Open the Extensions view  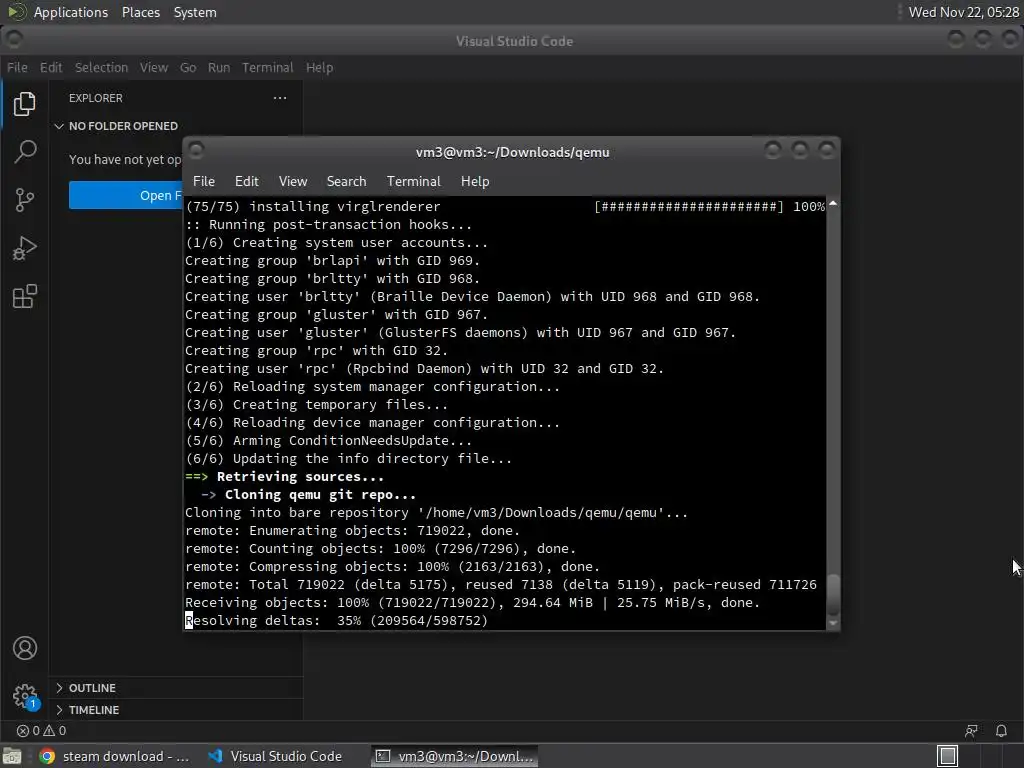[x=25, y=296]
